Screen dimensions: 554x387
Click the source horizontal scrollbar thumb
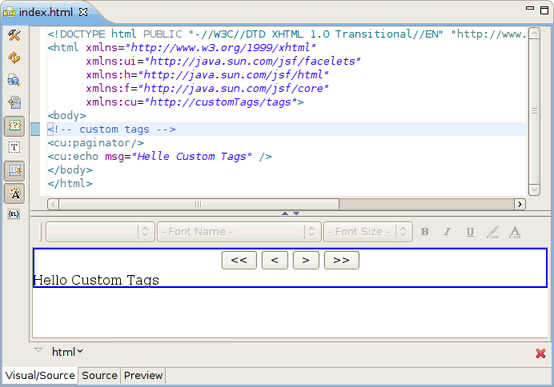pyautogui.click(x=199, y=204)
